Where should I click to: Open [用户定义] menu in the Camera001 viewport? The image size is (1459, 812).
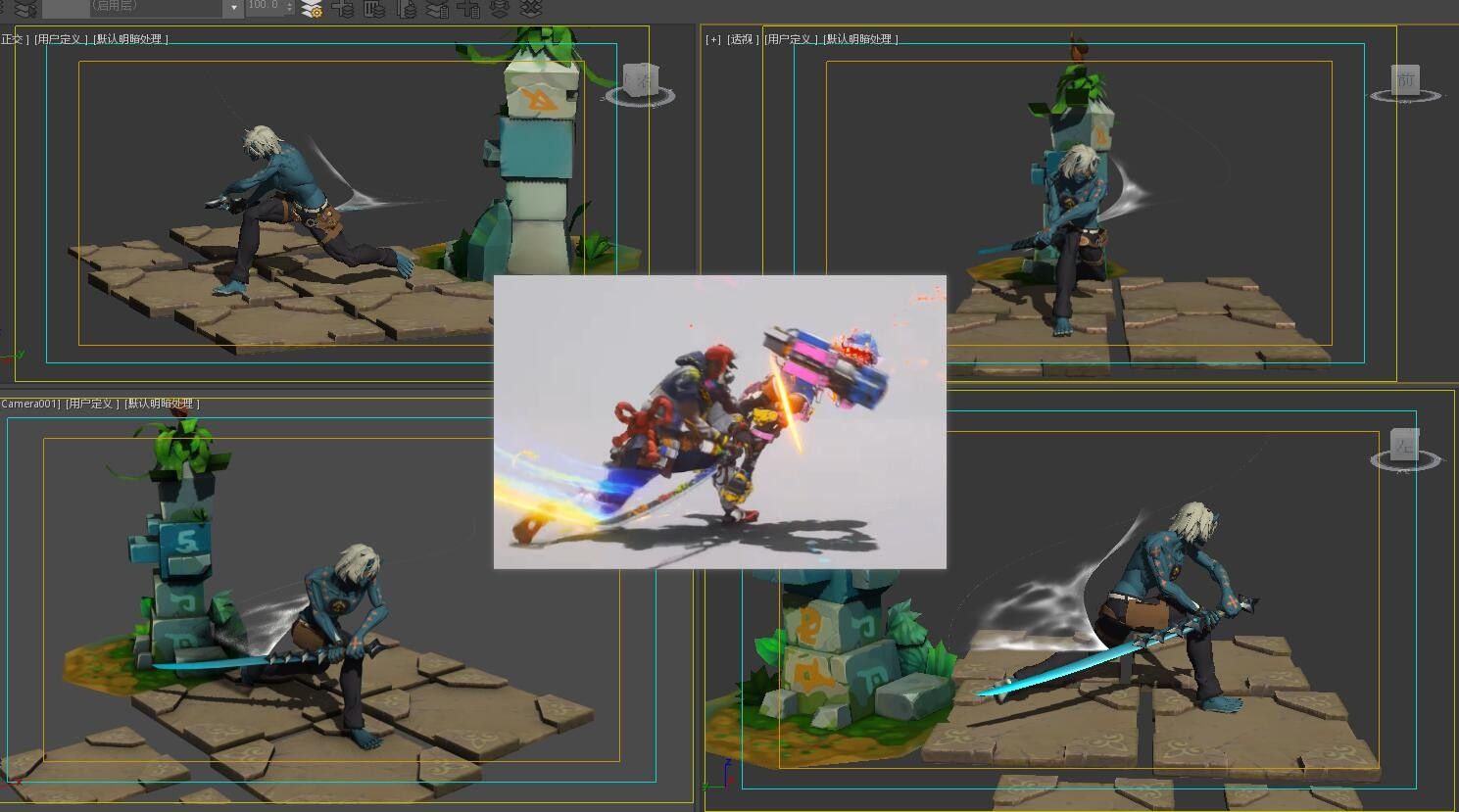pyautogui.click(x=92, y=404)
